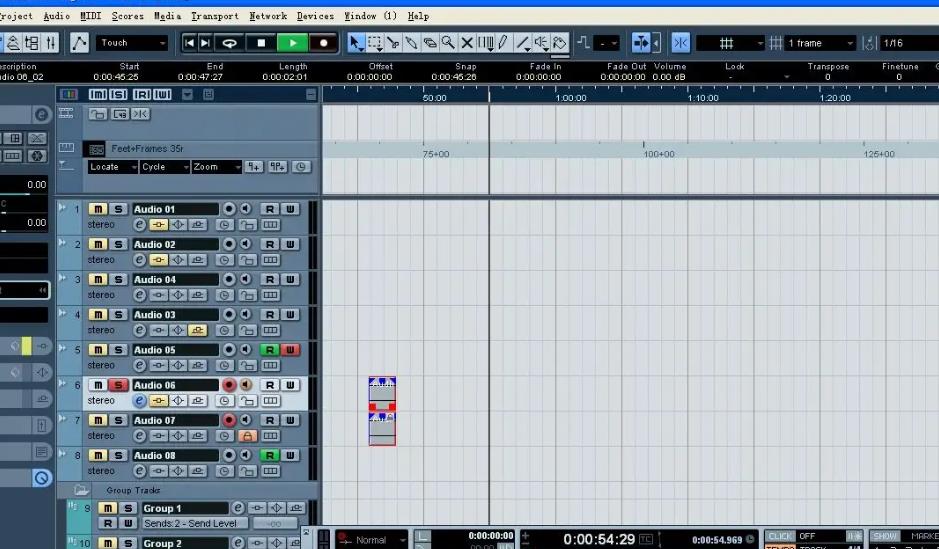This screenshot has height=549, width=939.
Task: Open the Help menu
Action: (x=418, y=16)
